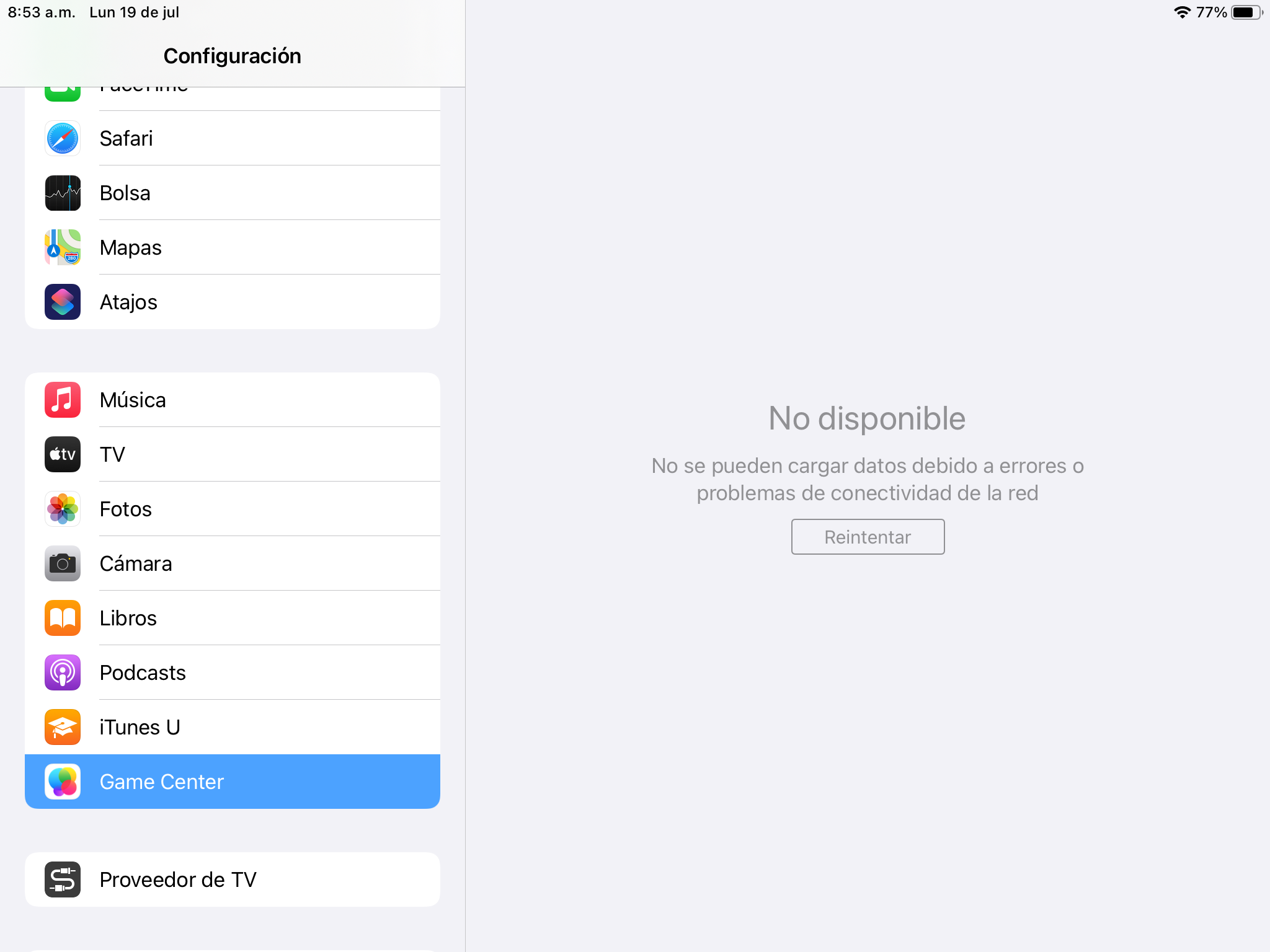Tap the Fotos flower icon
This screenshot has width=1270, height=952.
63,509
